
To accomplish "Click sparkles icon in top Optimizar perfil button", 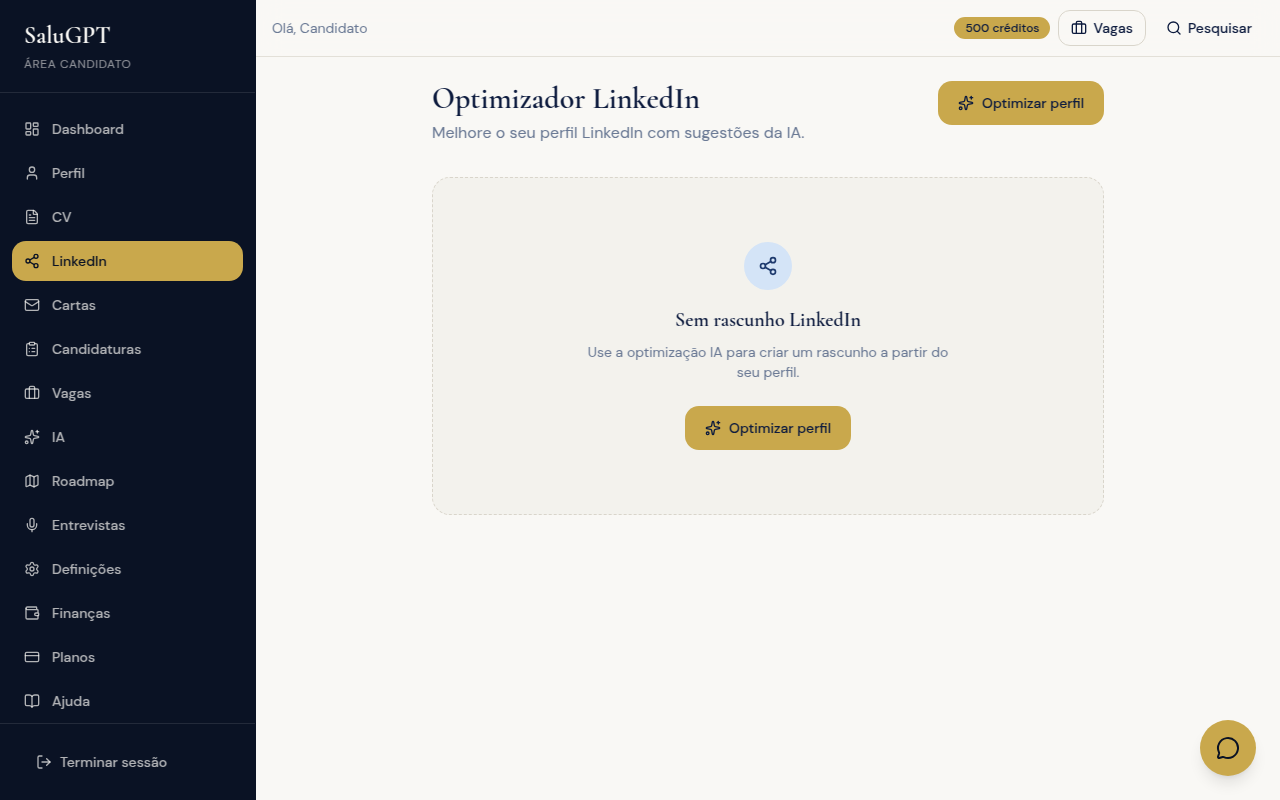I will click(966, 103).
